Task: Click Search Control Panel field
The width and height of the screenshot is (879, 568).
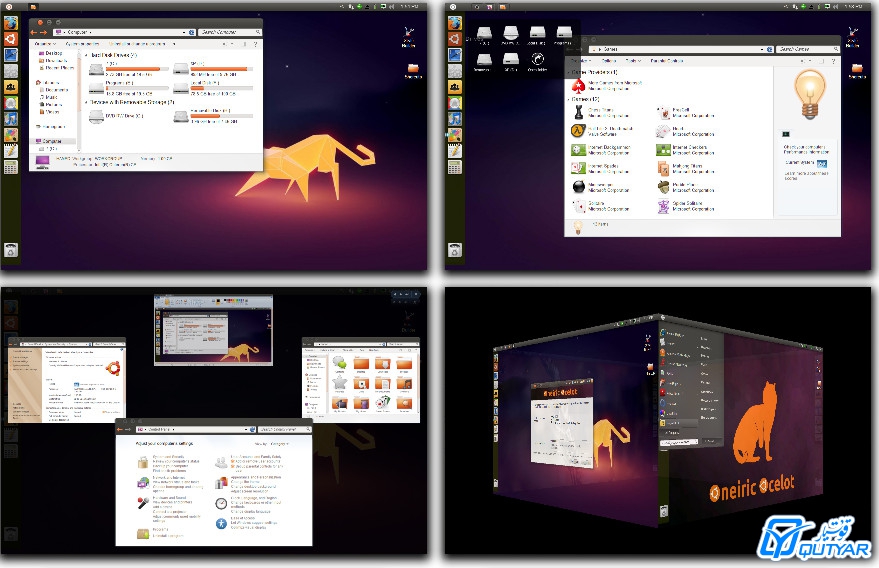Action: point(284,430)
